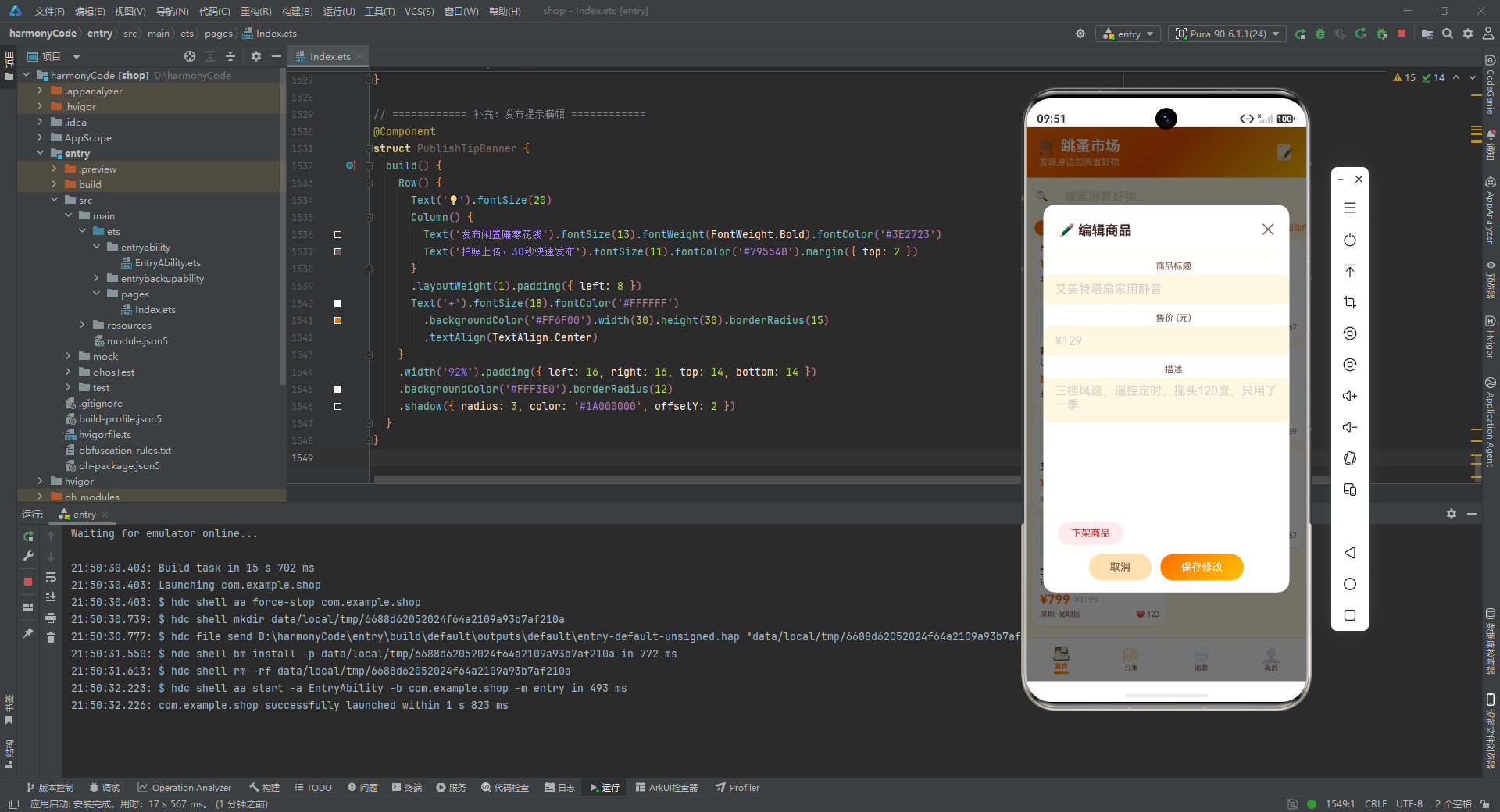Image resolution: width=1500 pixels, height=812 pixels.
Task: Lower the emulator volume
Action: pos(1350,427)
